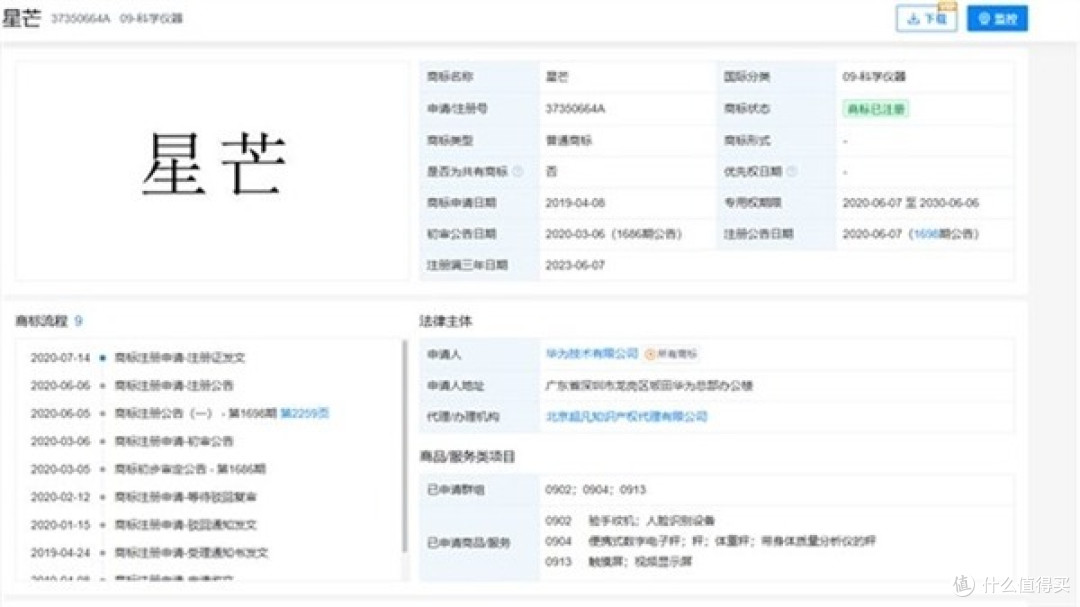Click applied groups value 0902; 0904; 0913
Screen dimensions: 1080x607
(596, 490)
